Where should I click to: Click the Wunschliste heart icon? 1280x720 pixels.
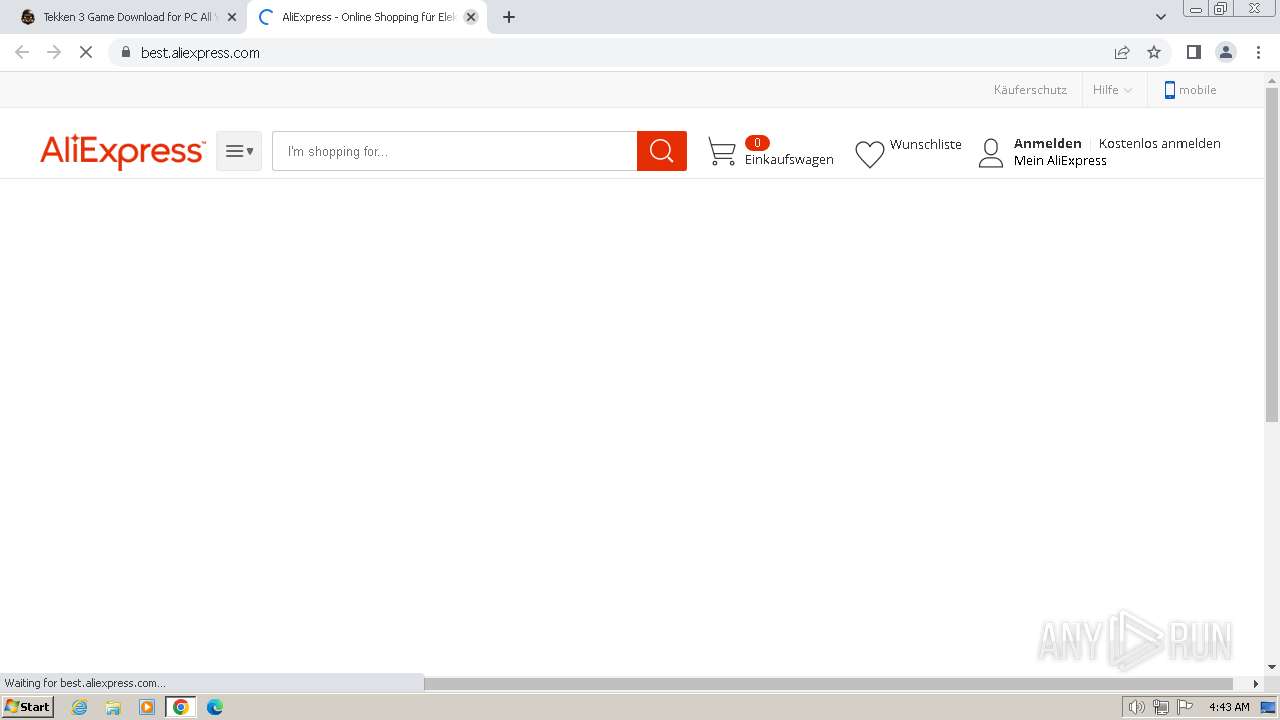point(870,154)
